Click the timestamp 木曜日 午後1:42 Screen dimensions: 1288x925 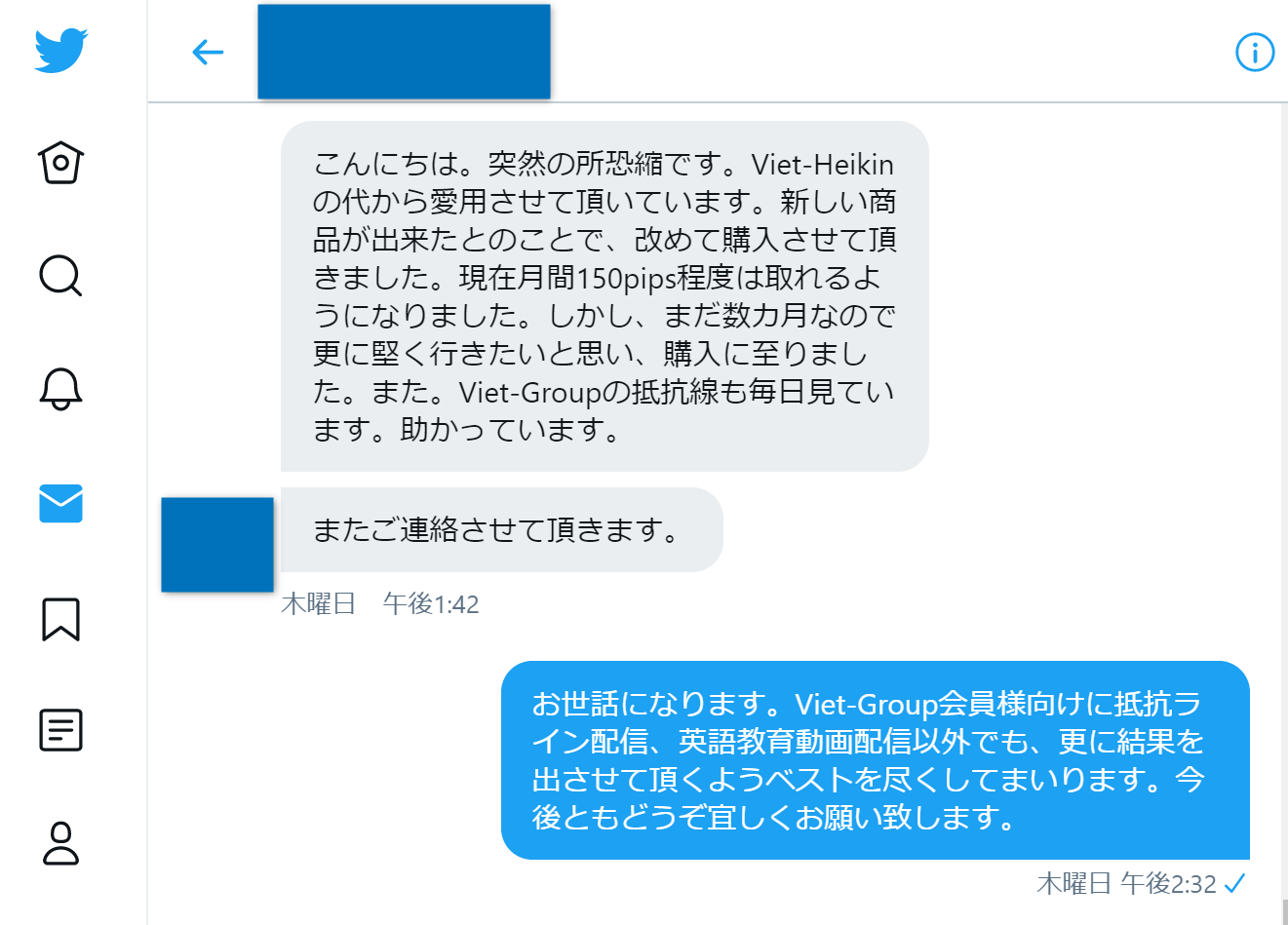coord(380,604)
